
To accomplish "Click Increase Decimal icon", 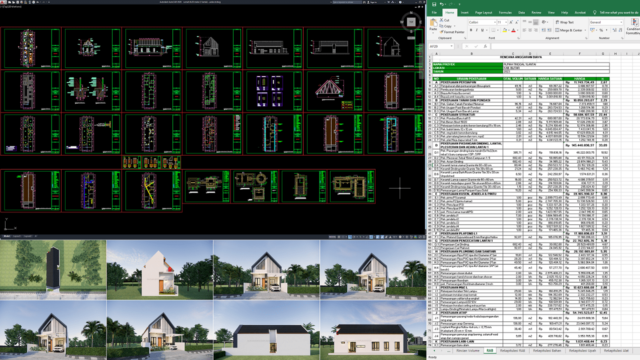I will click(614, 30).
